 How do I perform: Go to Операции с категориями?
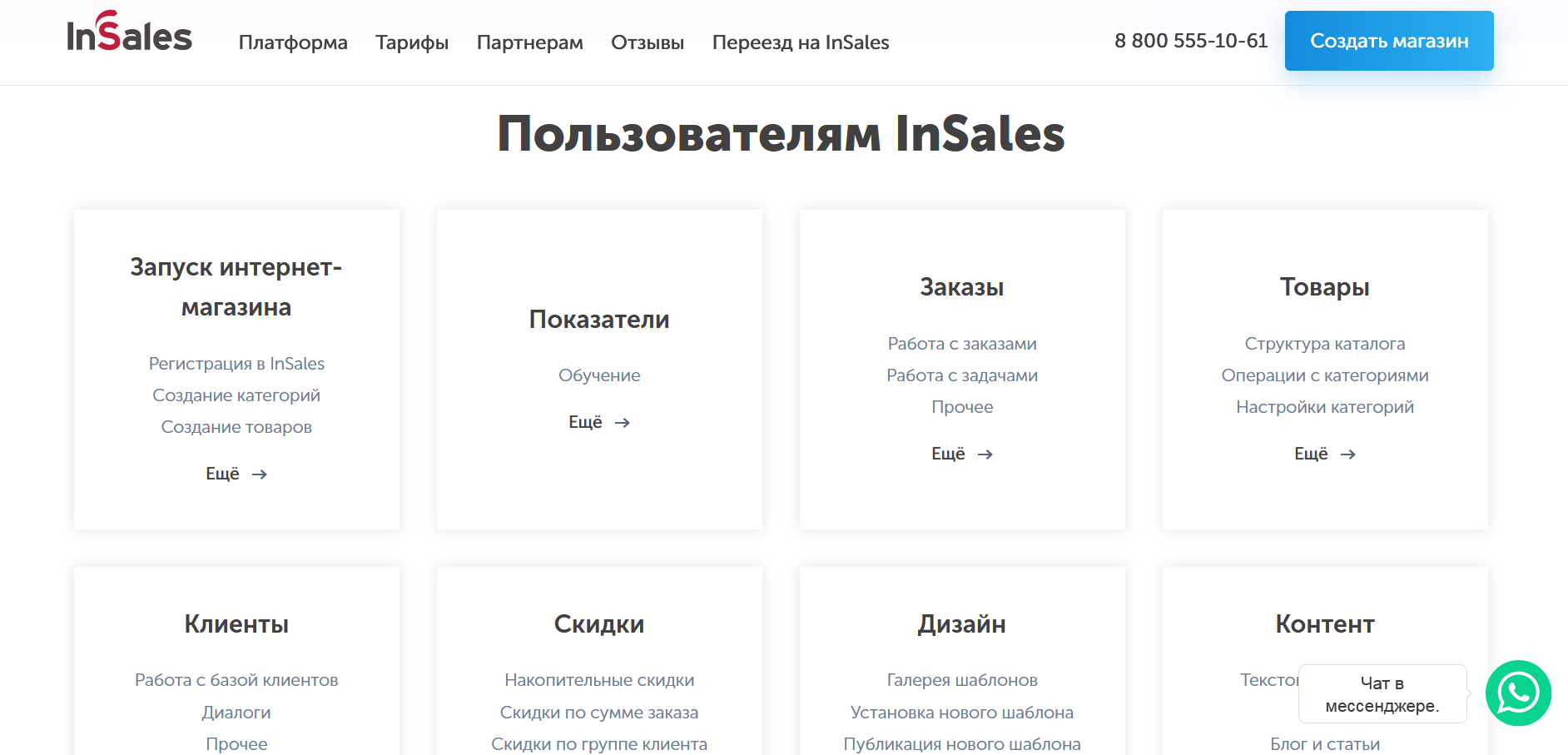click(1325, 375)
